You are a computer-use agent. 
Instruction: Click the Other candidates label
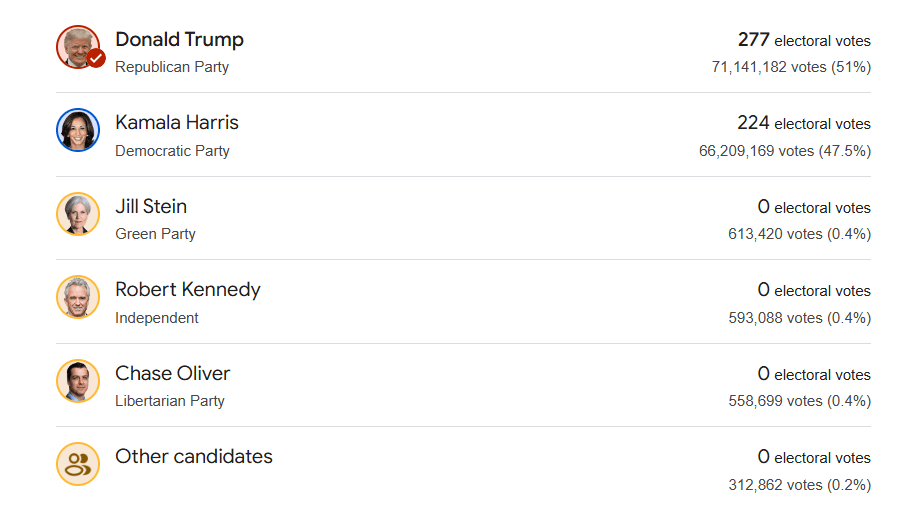coord(194,457)
